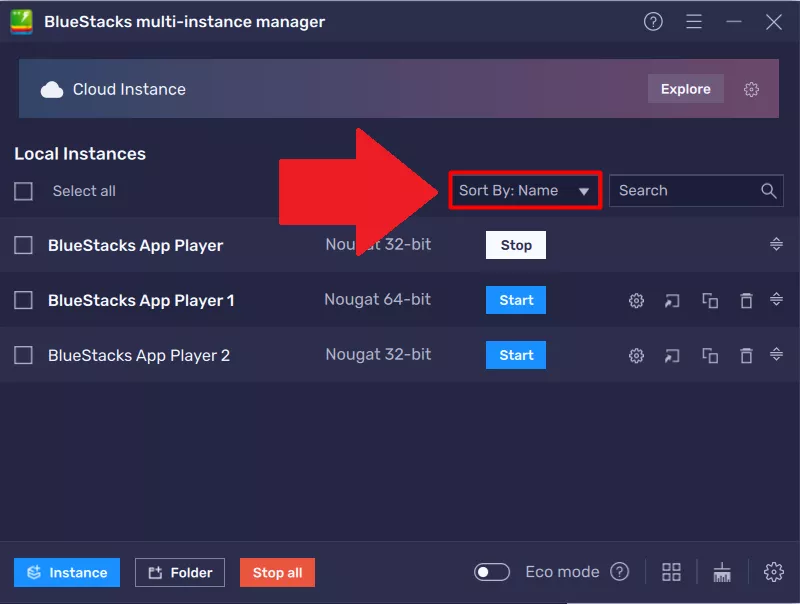Open the hamburger menu
This screenshot has width=800, height=604.
694,21
